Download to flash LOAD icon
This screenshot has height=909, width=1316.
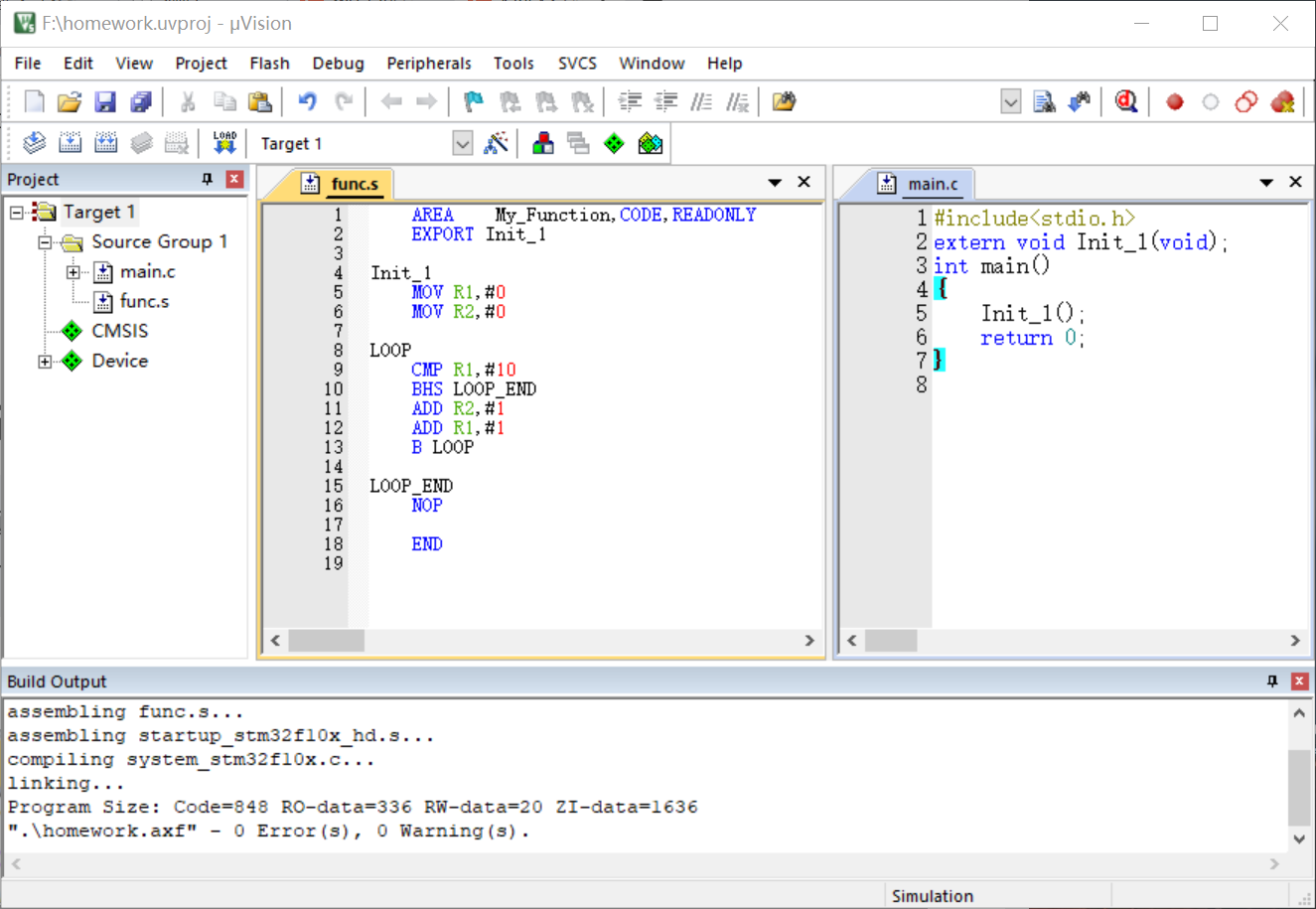(224, 143)
